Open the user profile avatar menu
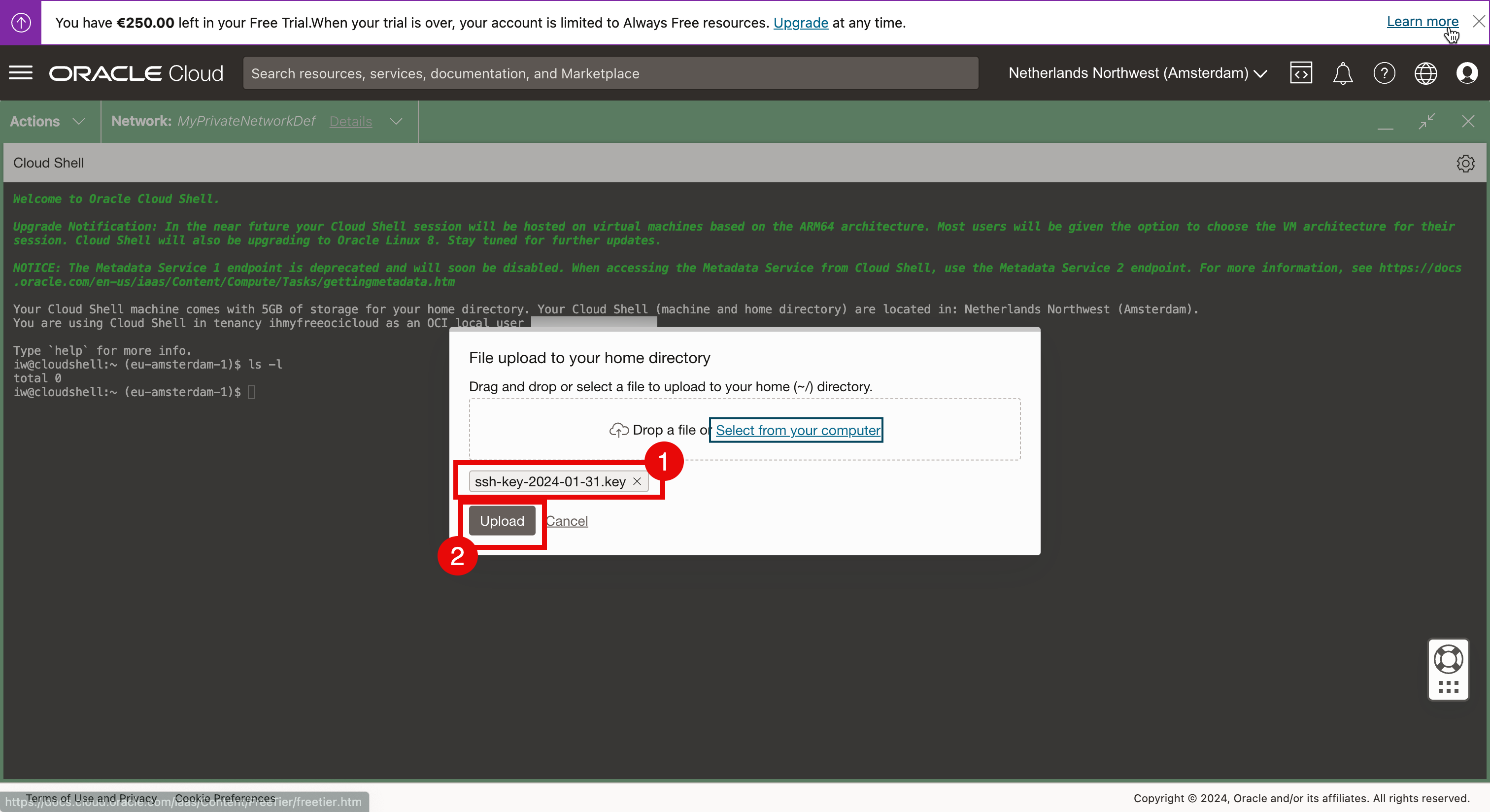The image size is (1490, 812). [1467, 73]
